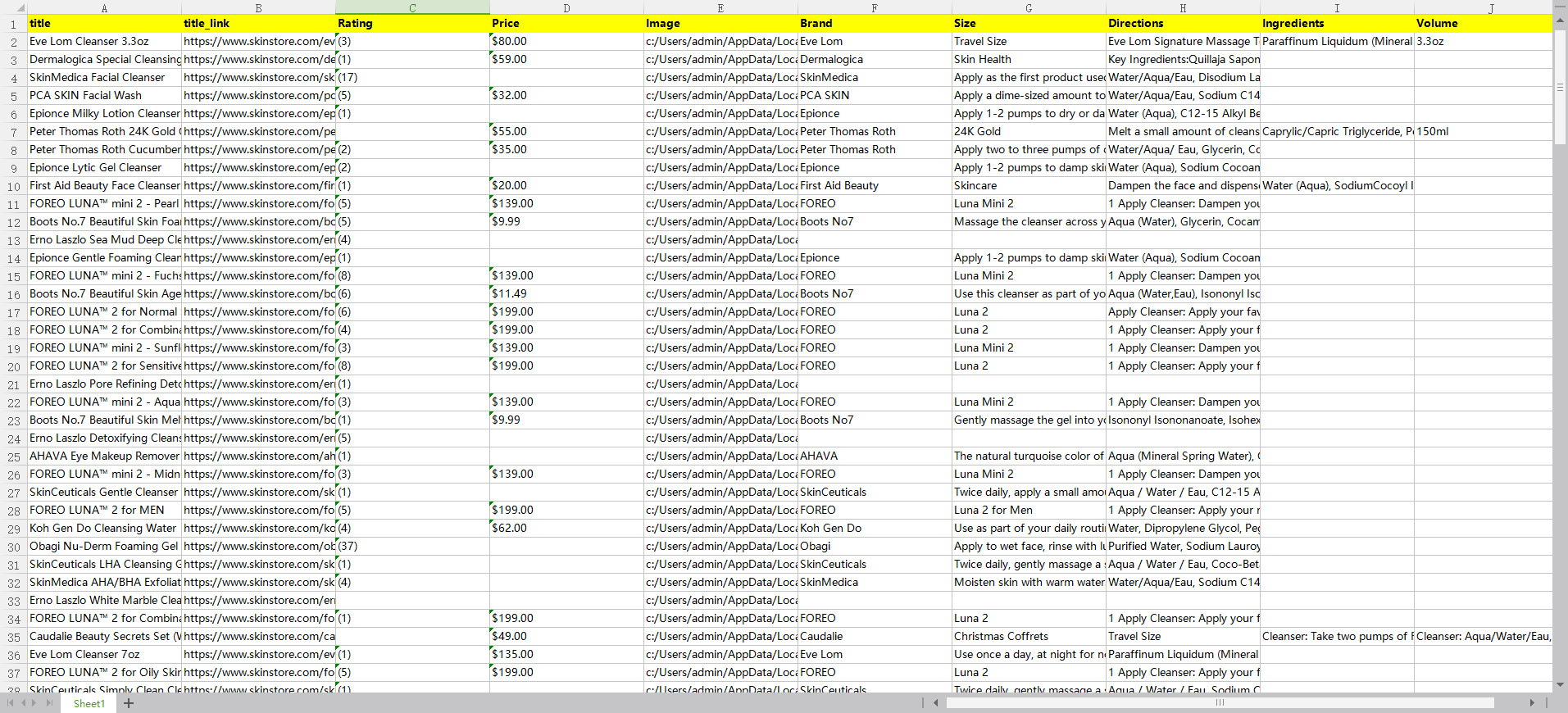
Task: Select the $80.00 price cell
Action: (x=566, y=41)
